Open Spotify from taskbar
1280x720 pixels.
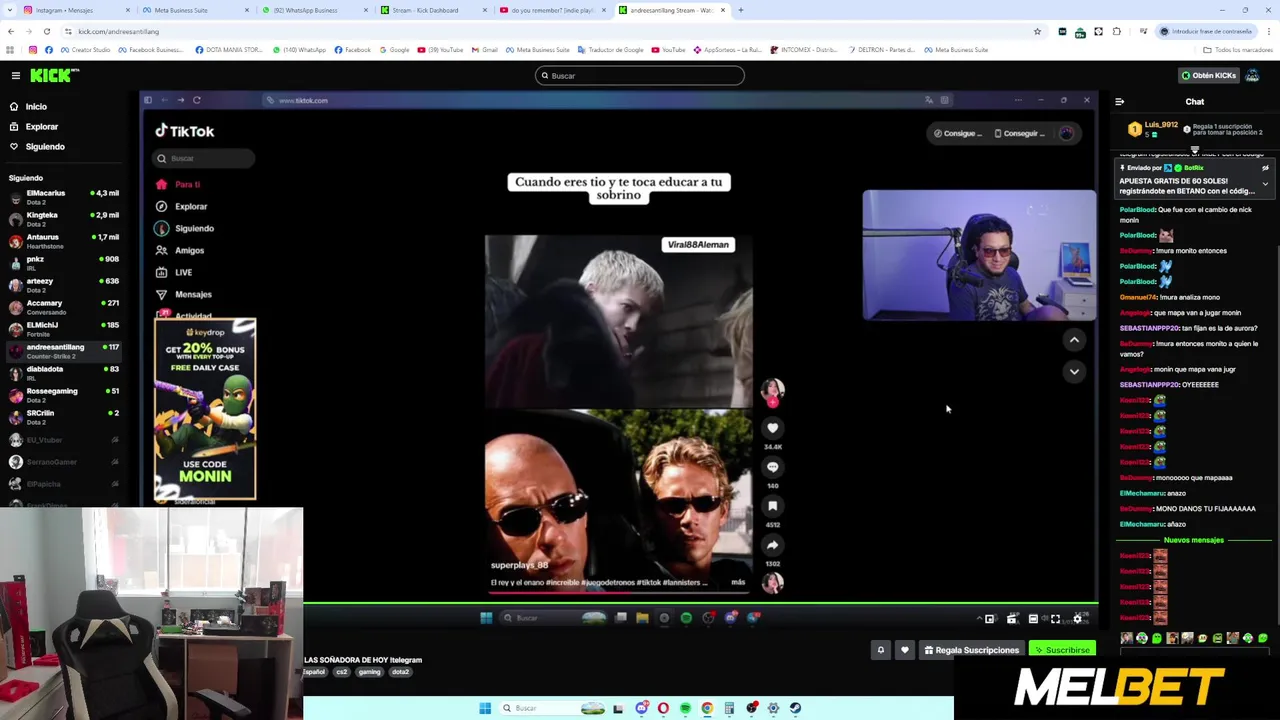point(685,708)
